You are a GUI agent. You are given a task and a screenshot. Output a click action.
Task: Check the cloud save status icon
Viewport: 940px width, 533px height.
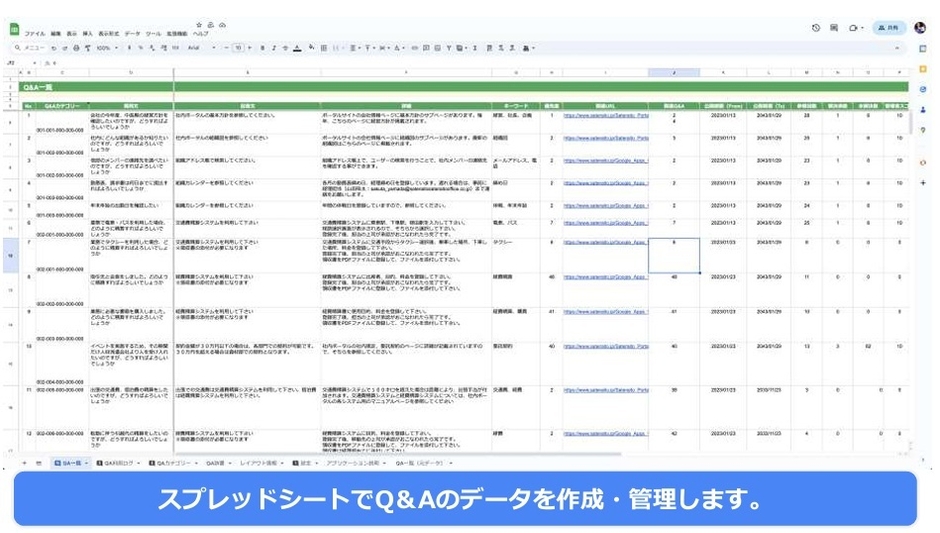pos(222,25)
